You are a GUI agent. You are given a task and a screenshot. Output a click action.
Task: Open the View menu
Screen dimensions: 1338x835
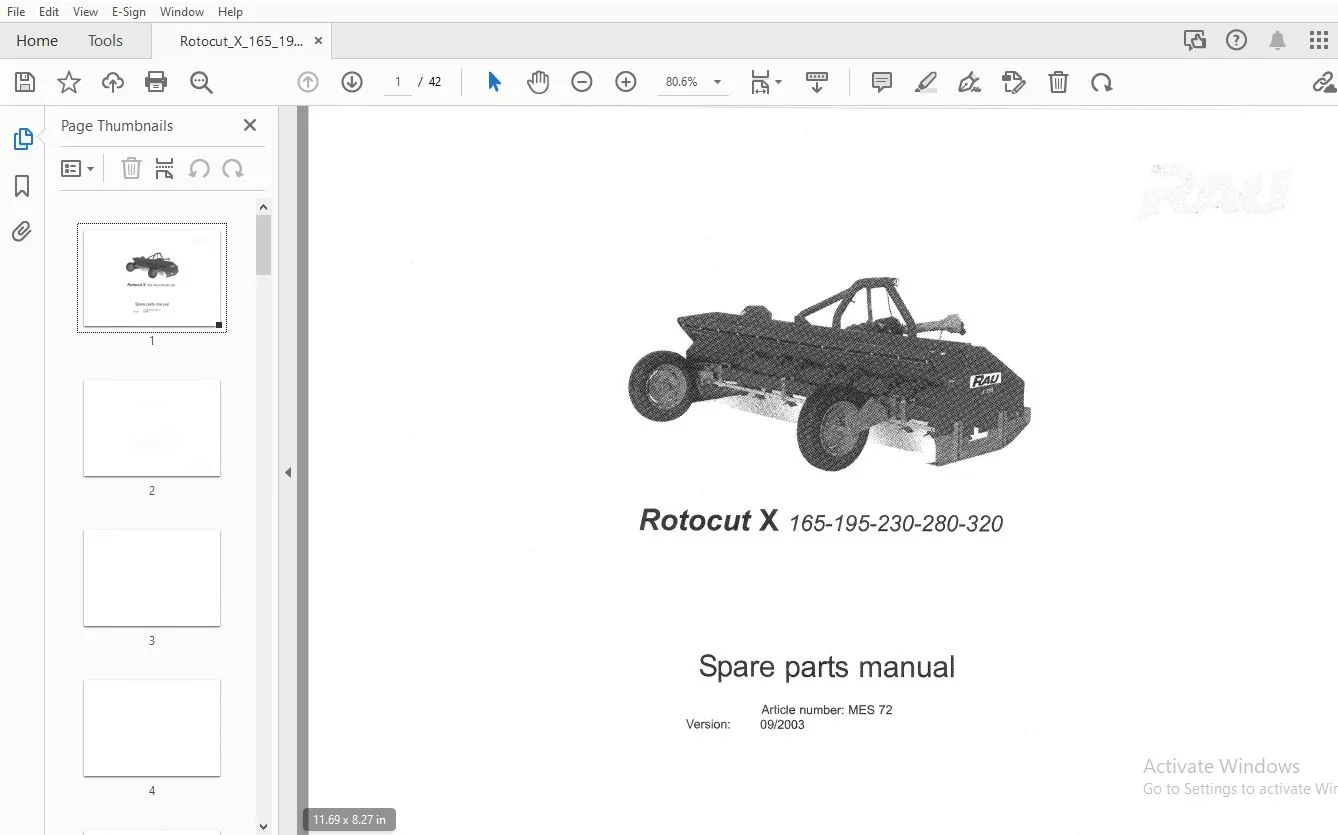tap(86, 12)
